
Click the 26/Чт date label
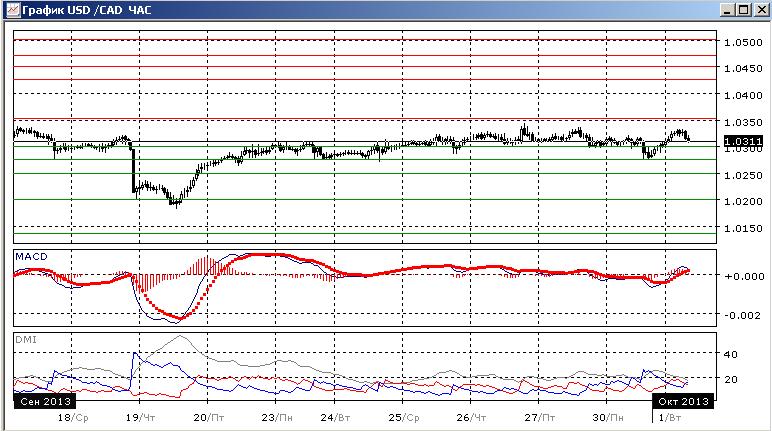(x=471, y=418)
